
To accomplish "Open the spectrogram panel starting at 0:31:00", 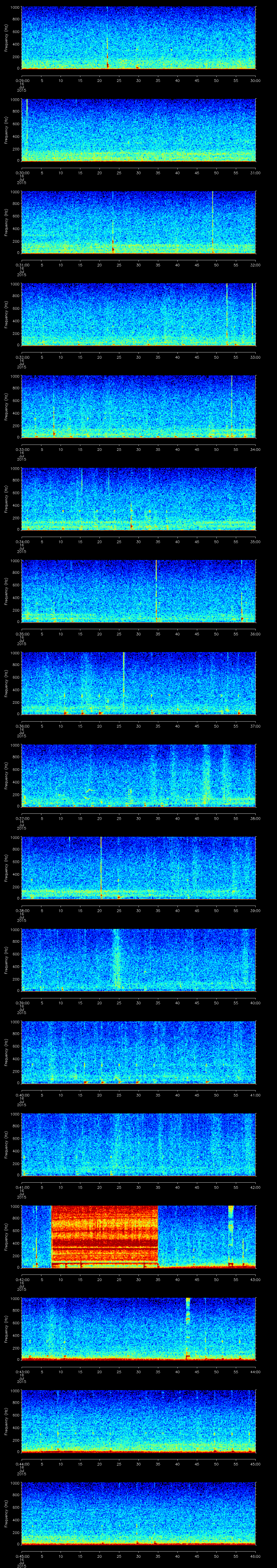I will coord(139,222).
